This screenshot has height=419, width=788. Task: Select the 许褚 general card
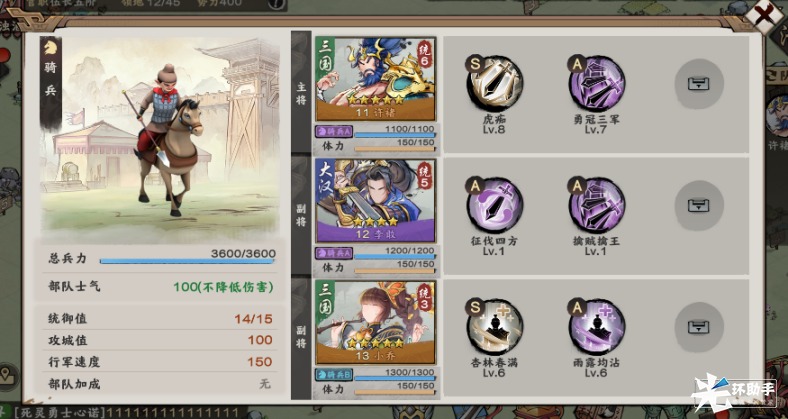pos(375,79)
